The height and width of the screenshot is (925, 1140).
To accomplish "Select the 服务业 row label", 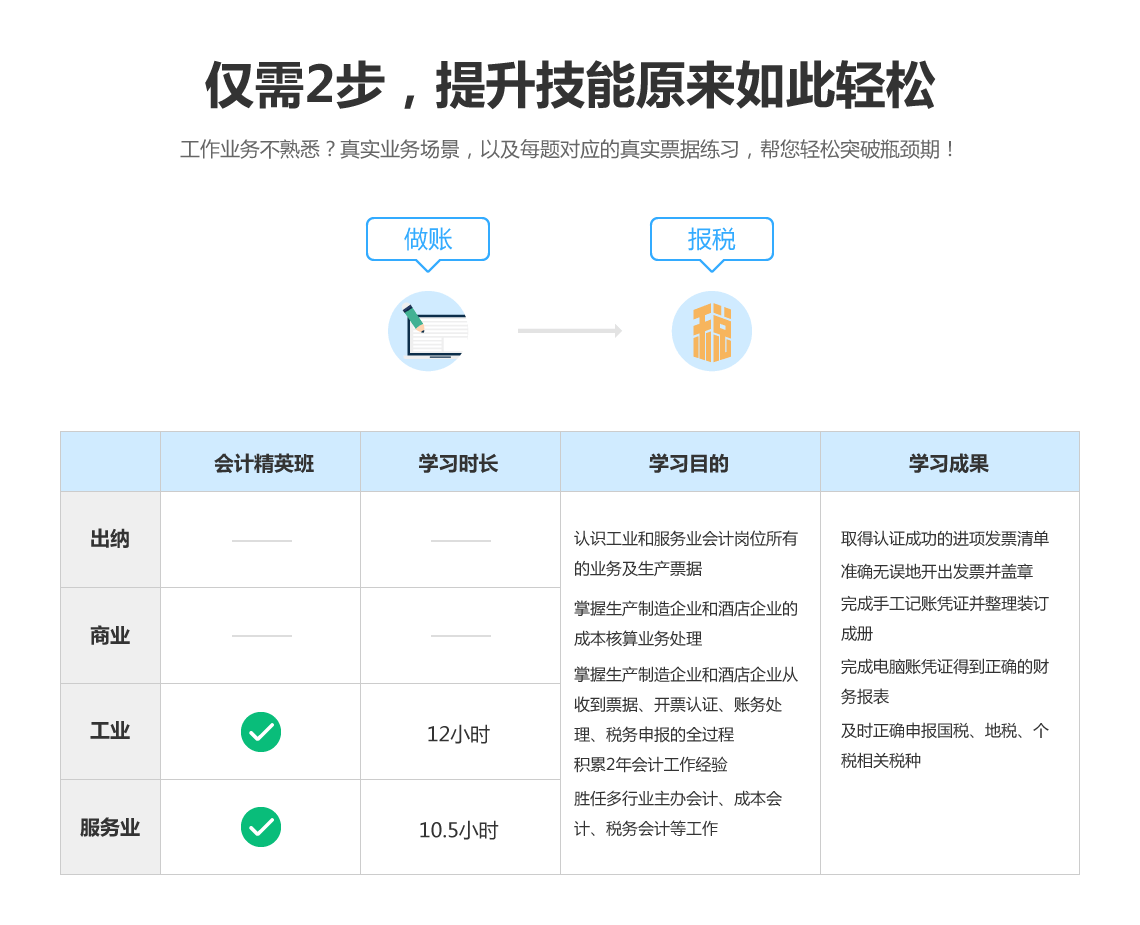I will [110, 828].
